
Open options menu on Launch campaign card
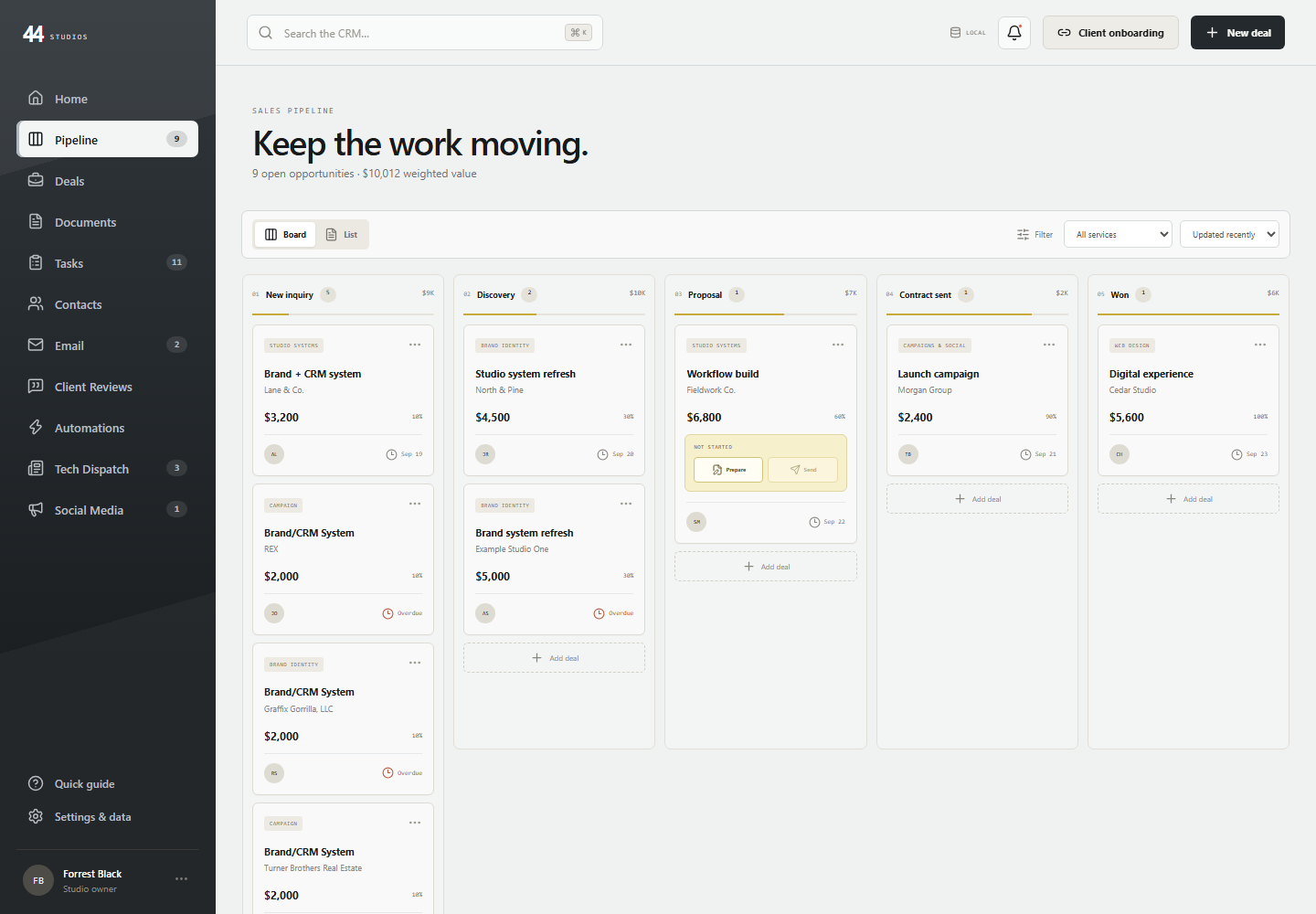(x=1049, y=345)
